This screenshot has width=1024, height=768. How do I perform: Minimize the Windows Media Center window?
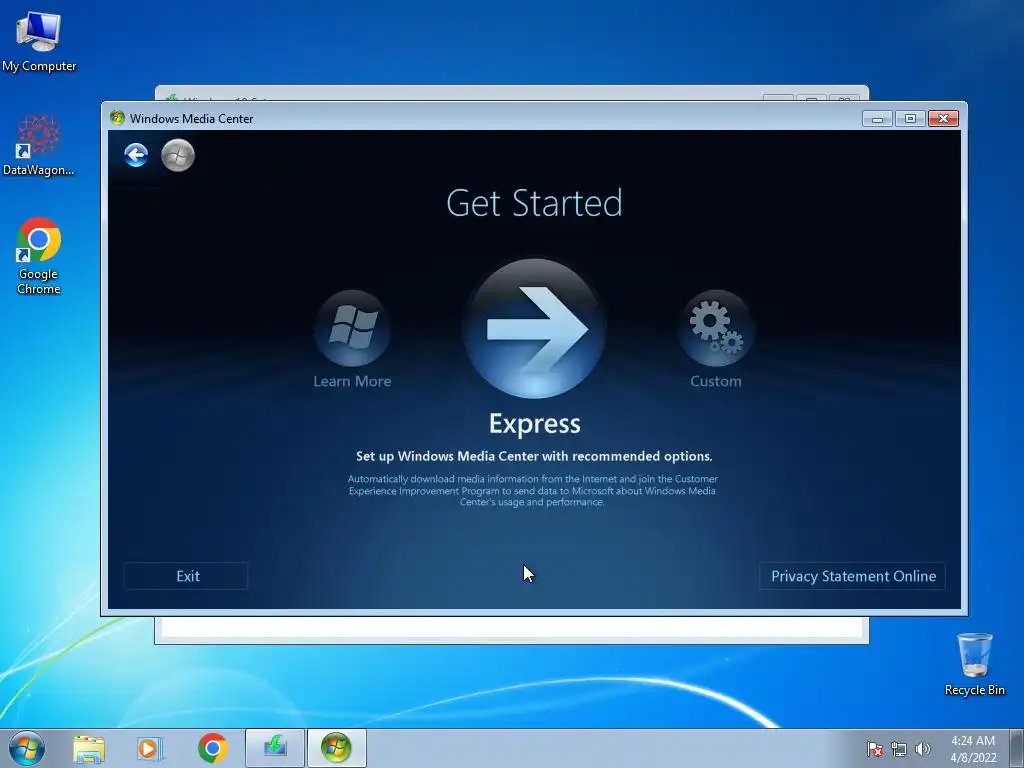[x=877, y=119]
